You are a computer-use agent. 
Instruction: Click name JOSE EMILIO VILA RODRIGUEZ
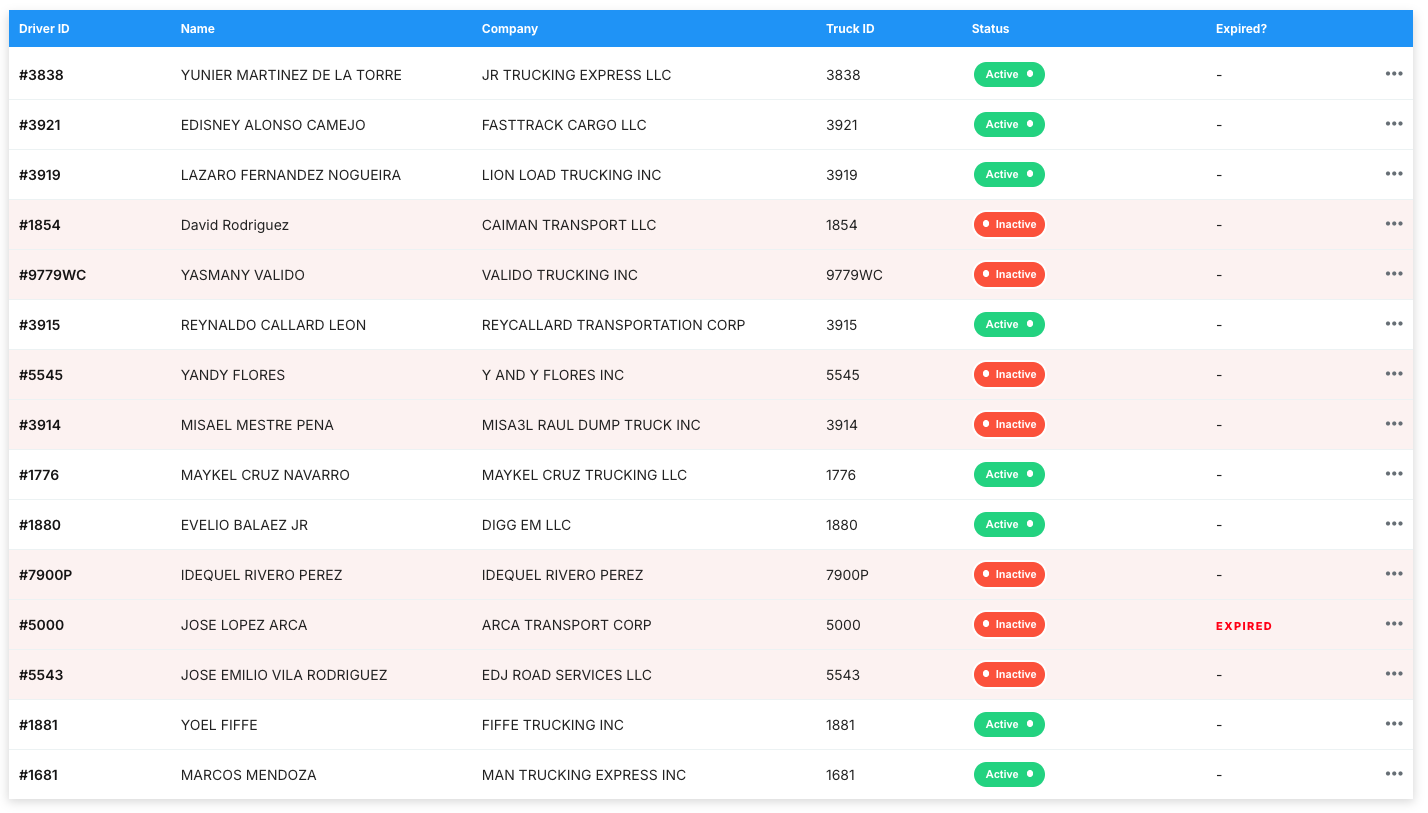[x=284, y=675]
